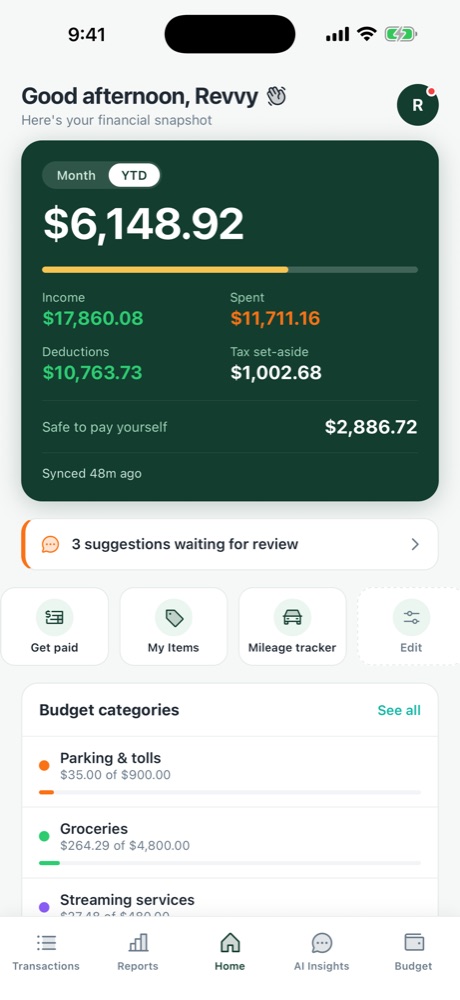
Task: Tap the Synced 48m ago status
Action: pos(92,474)
